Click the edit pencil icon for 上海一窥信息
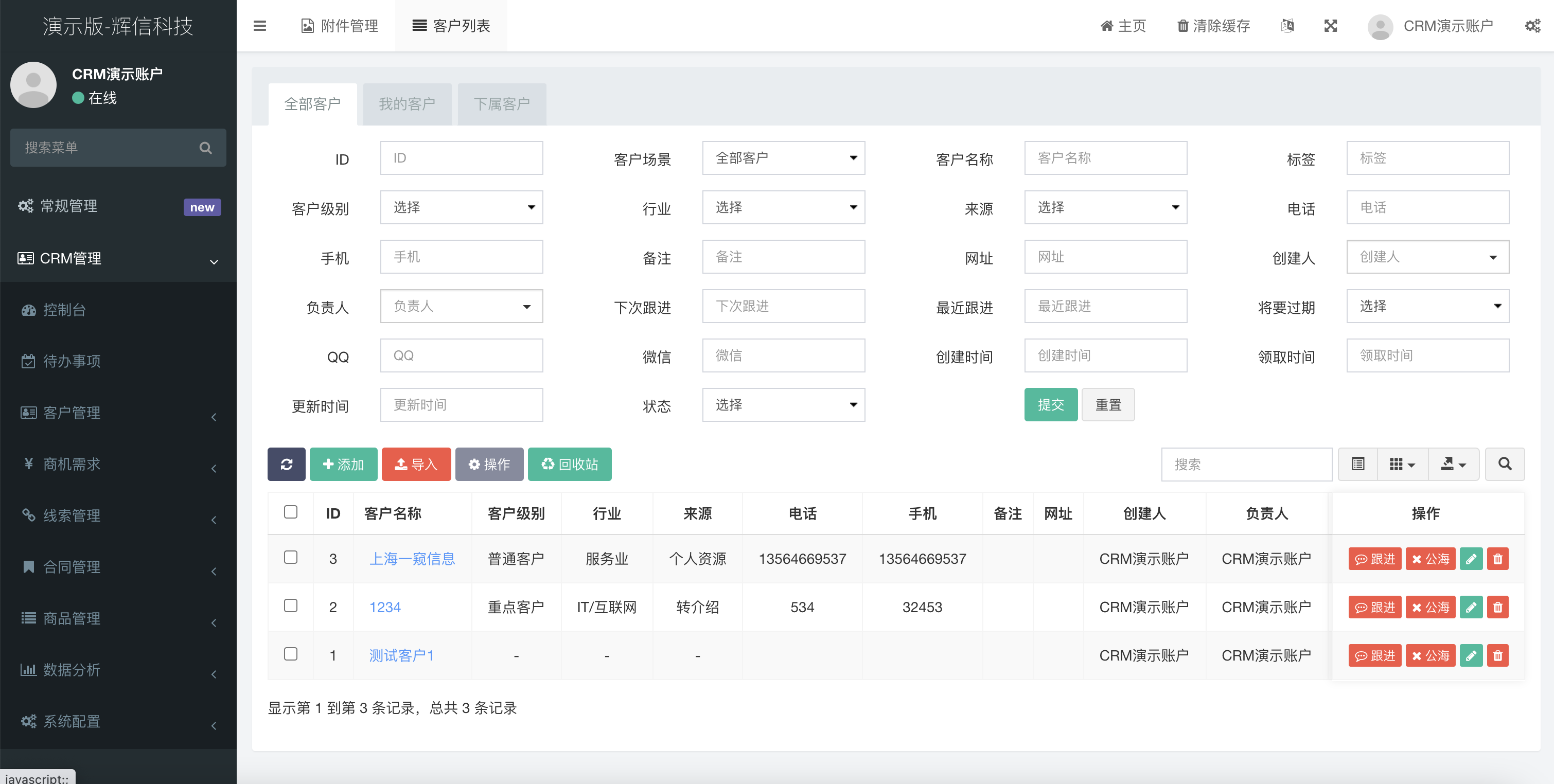Screen dimensions: 1554x784 (x=1471, y=559)
